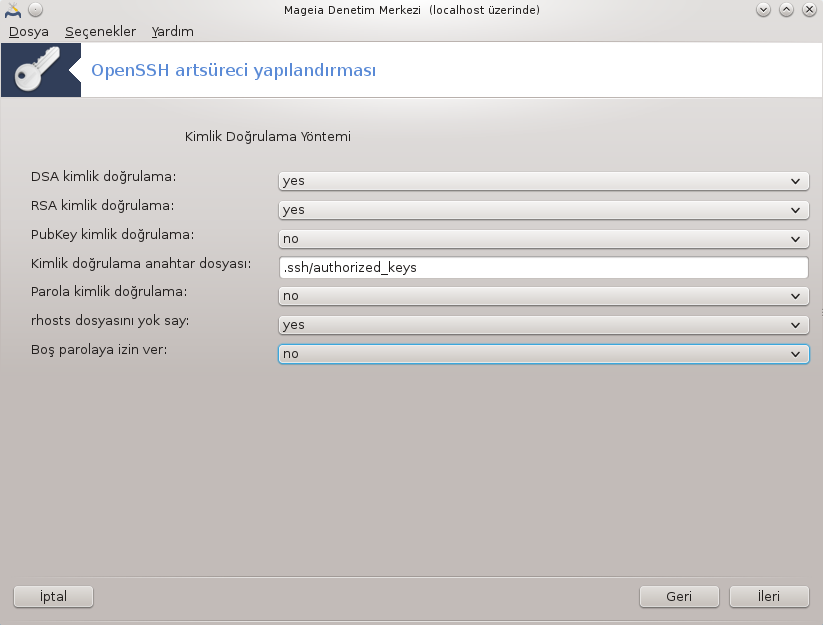
Task: Open the DSA kimlik doğrulama dropdown
Action: tap(543, 181)
